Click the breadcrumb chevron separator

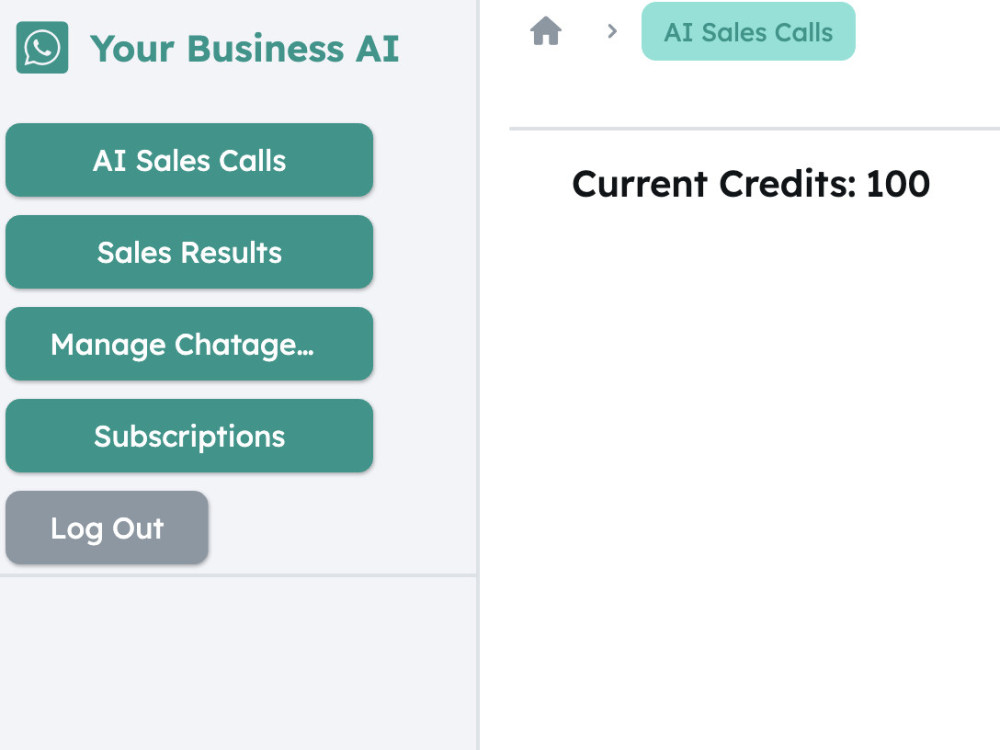click(612, 31)
